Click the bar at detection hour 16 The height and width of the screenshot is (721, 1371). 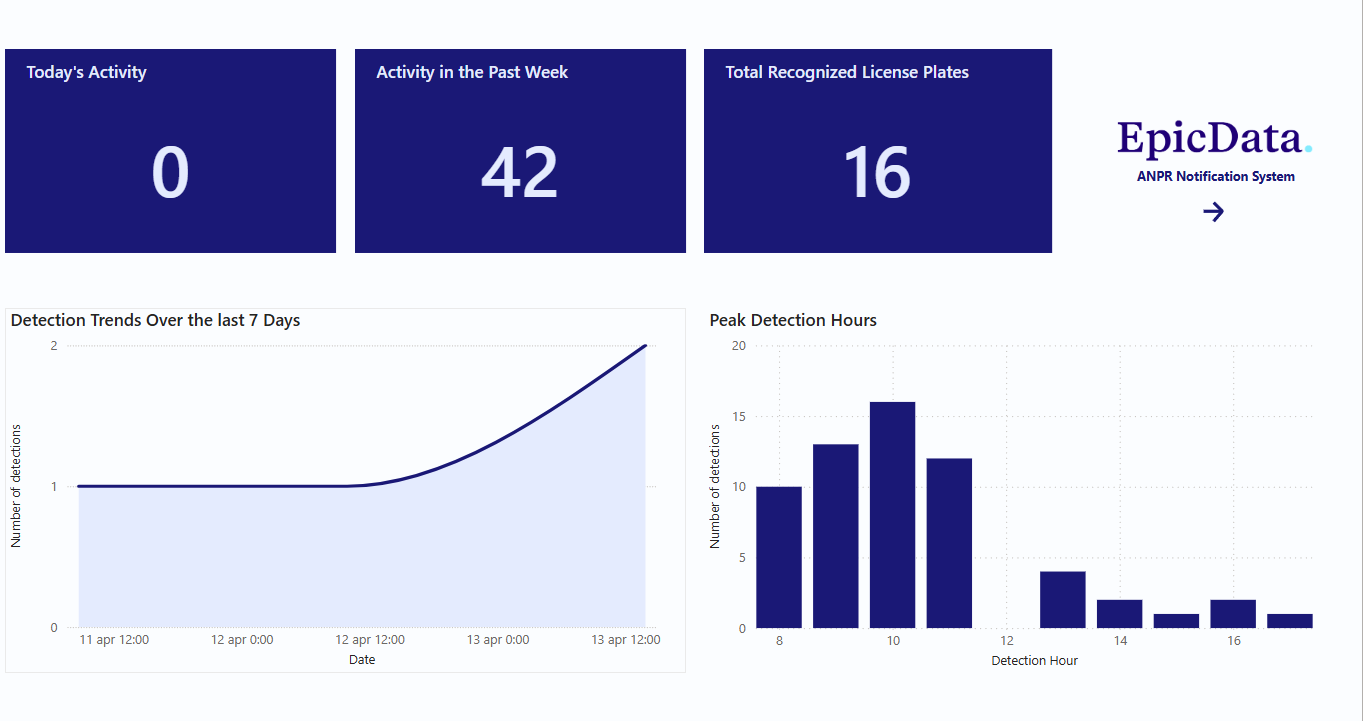[x=1233, y=614]
